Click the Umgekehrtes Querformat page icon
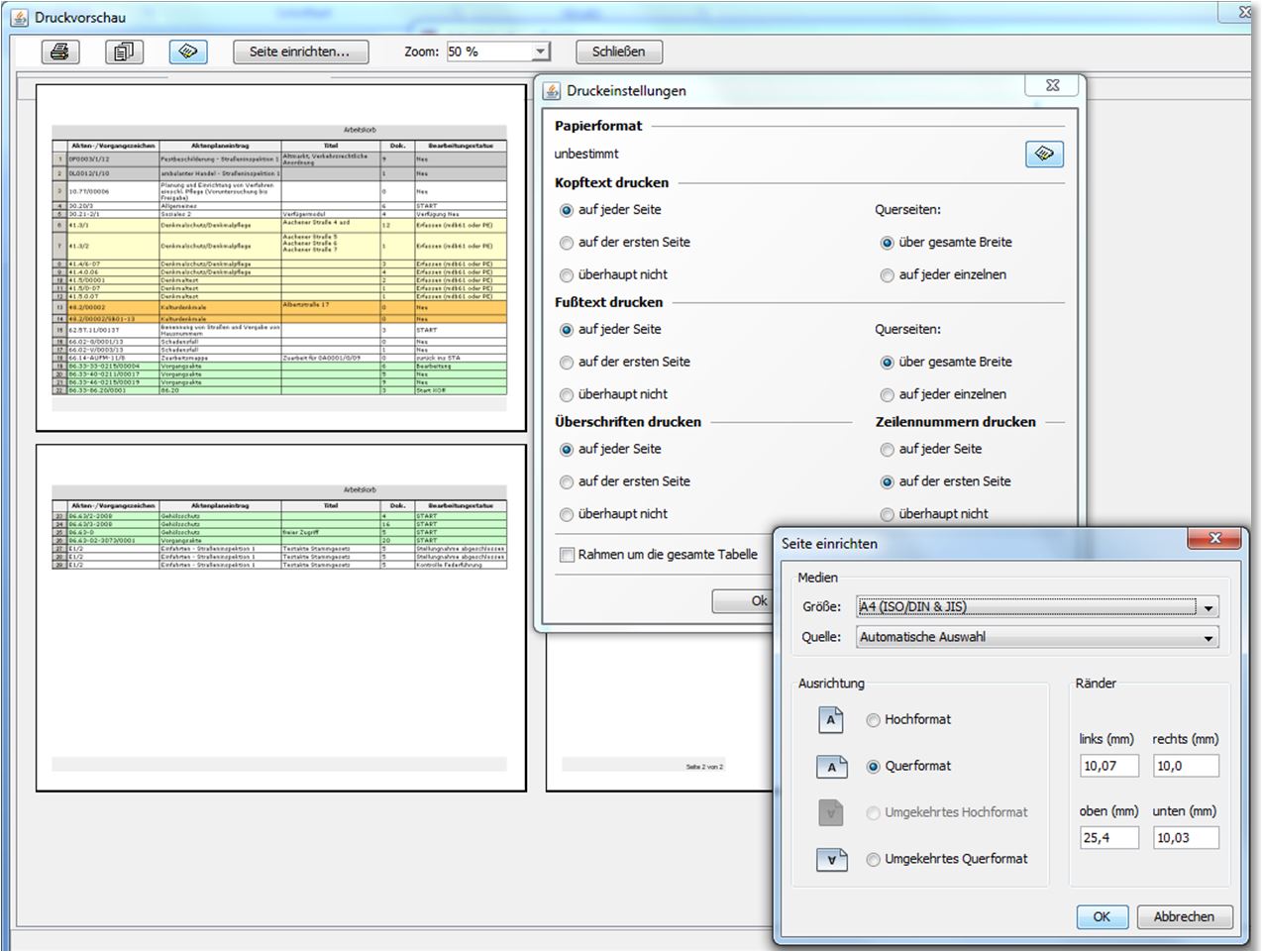The image size is (1262, 952). pyautogui.click(x=831, y=859)
